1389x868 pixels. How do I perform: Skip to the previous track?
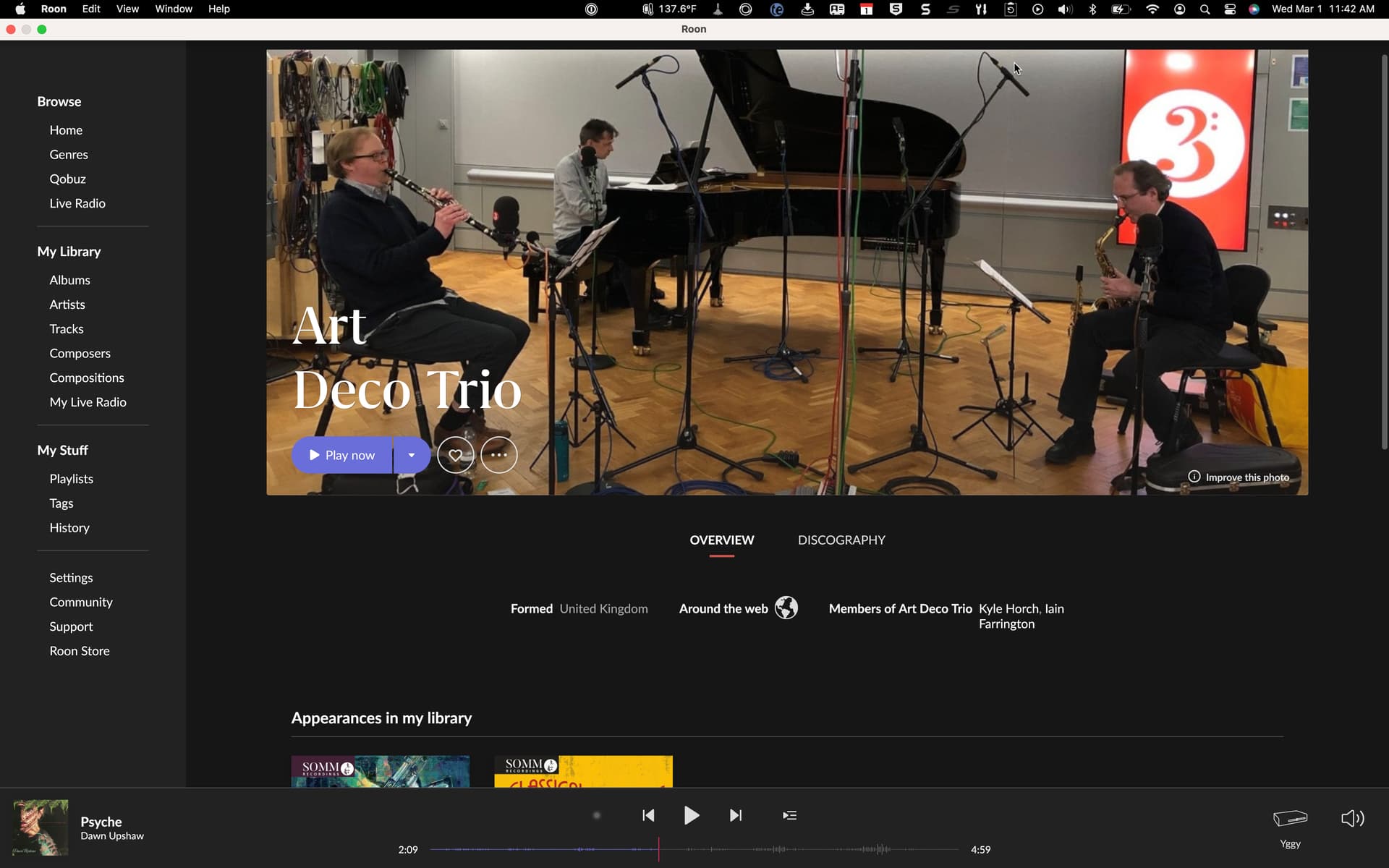[648, 815]
